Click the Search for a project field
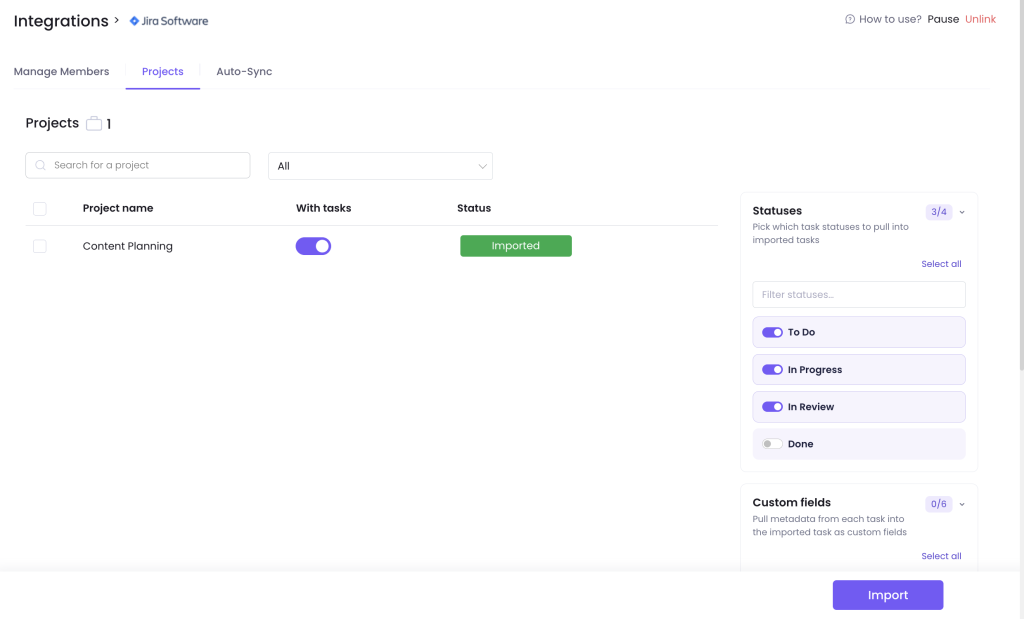The height and width of the screenshot is (619, 1024). click(138, 165)
